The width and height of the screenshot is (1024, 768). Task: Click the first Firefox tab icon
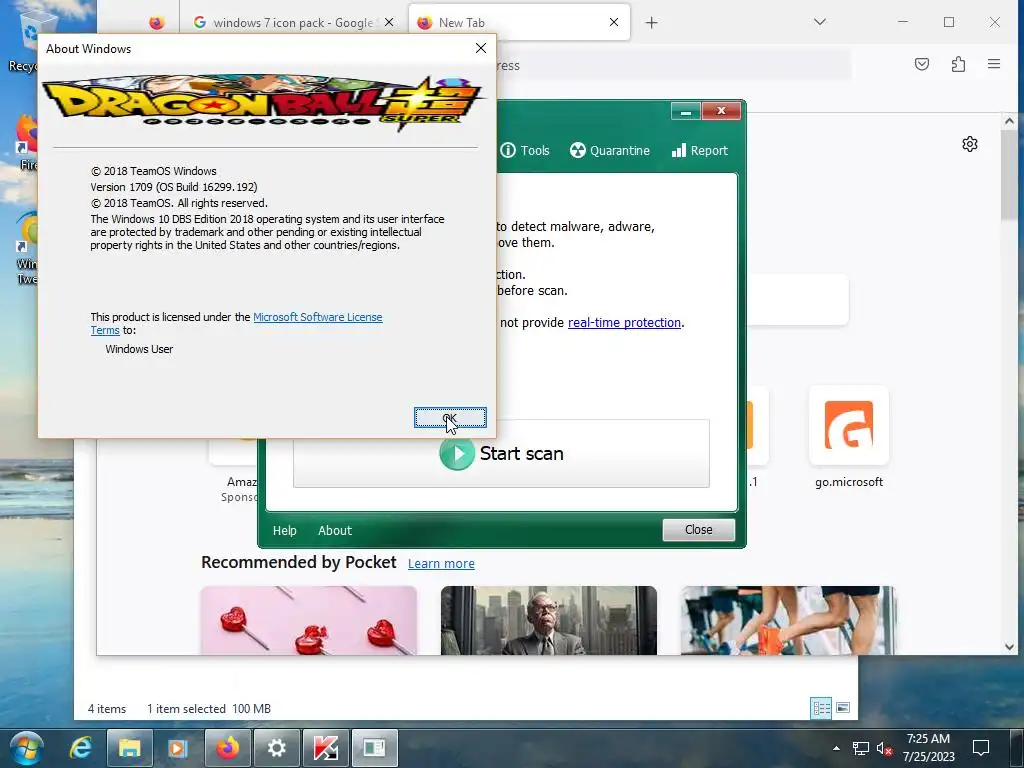pos(157,23)
